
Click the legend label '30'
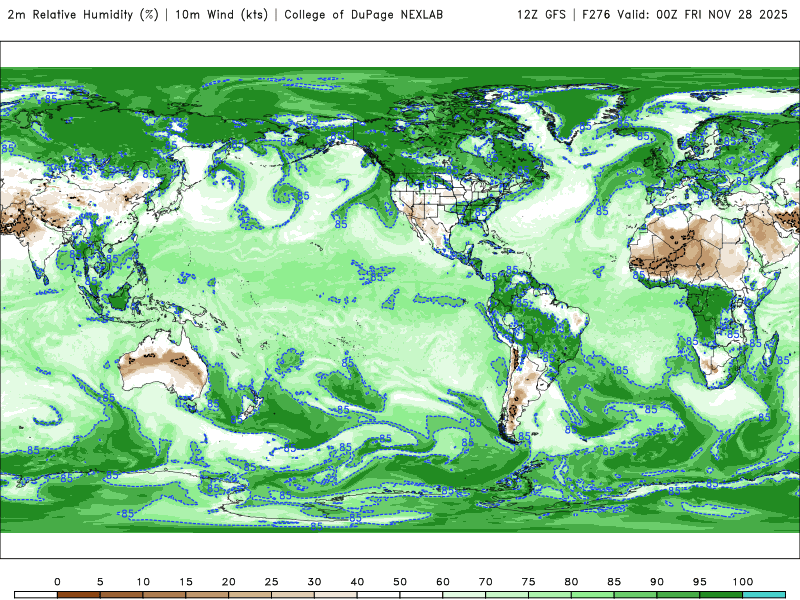pyautogui.click(x=314, y=582)
